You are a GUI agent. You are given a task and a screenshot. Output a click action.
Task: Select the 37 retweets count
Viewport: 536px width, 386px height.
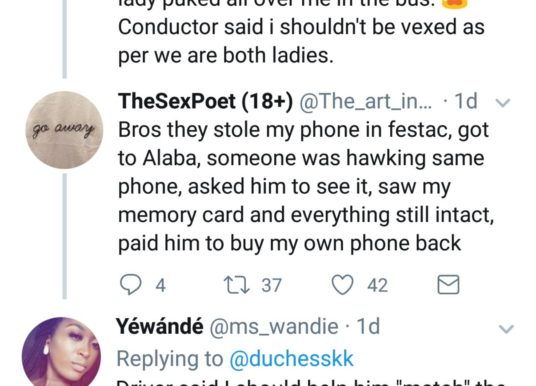tap(271, 285)
